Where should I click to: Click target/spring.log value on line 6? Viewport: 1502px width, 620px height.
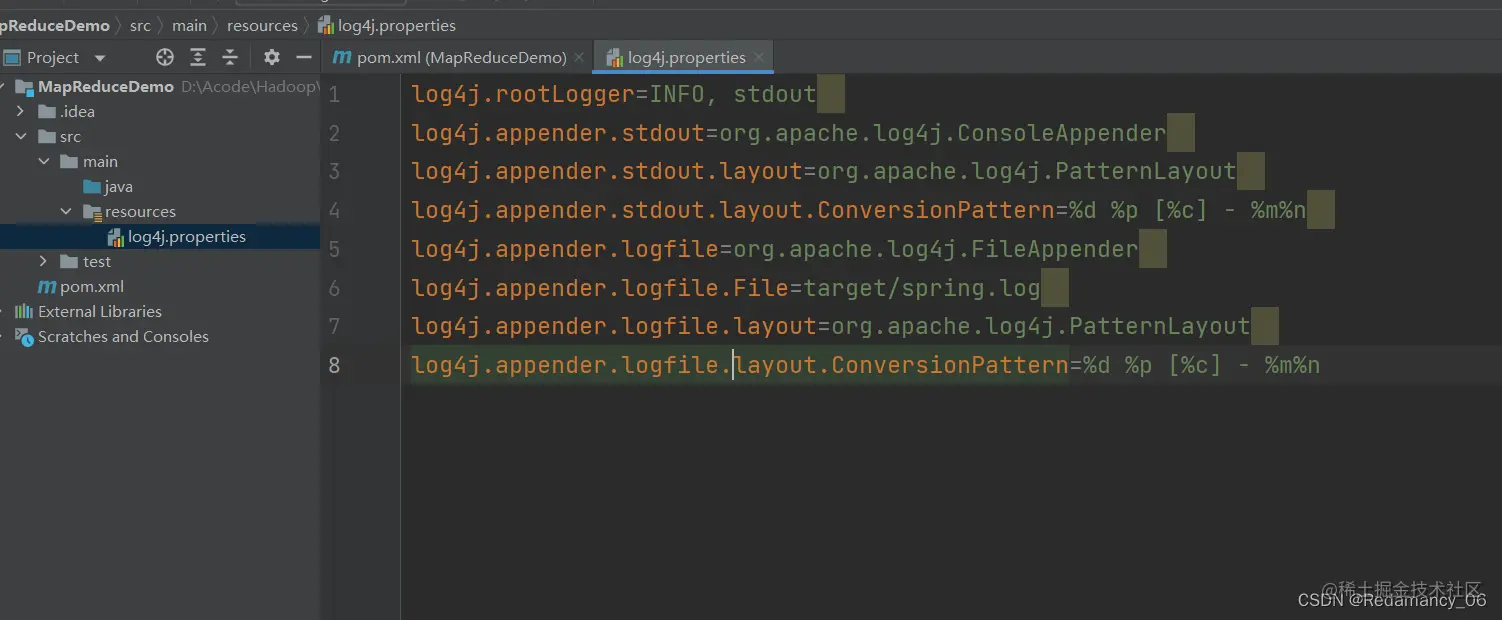click(922, 288)
